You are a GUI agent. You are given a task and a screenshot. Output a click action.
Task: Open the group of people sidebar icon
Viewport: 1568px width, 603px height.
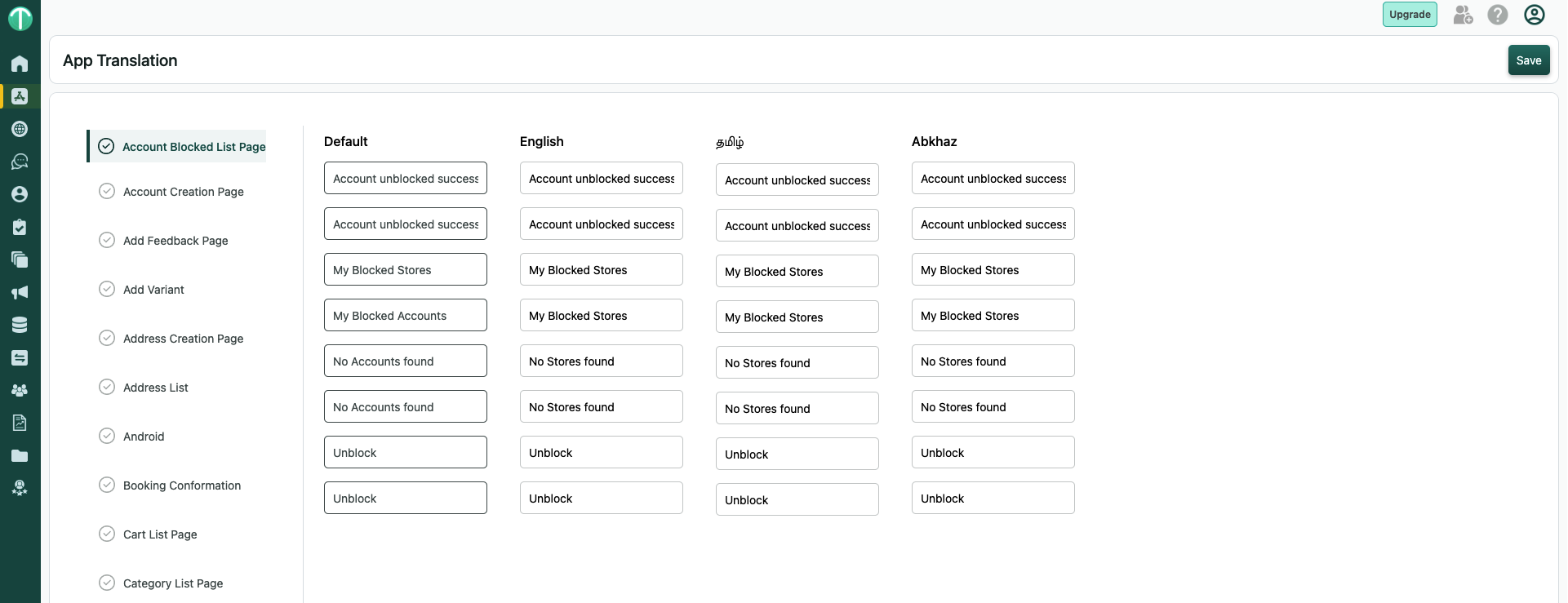tap(20, 390)
